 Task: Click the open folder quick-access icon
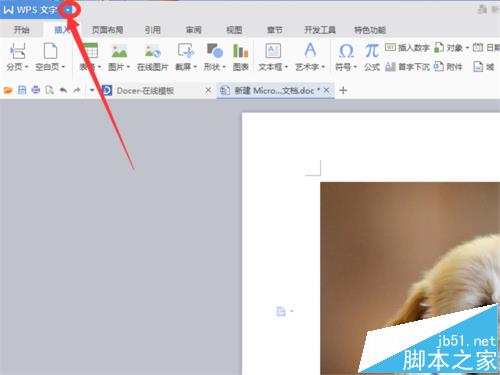8,90
